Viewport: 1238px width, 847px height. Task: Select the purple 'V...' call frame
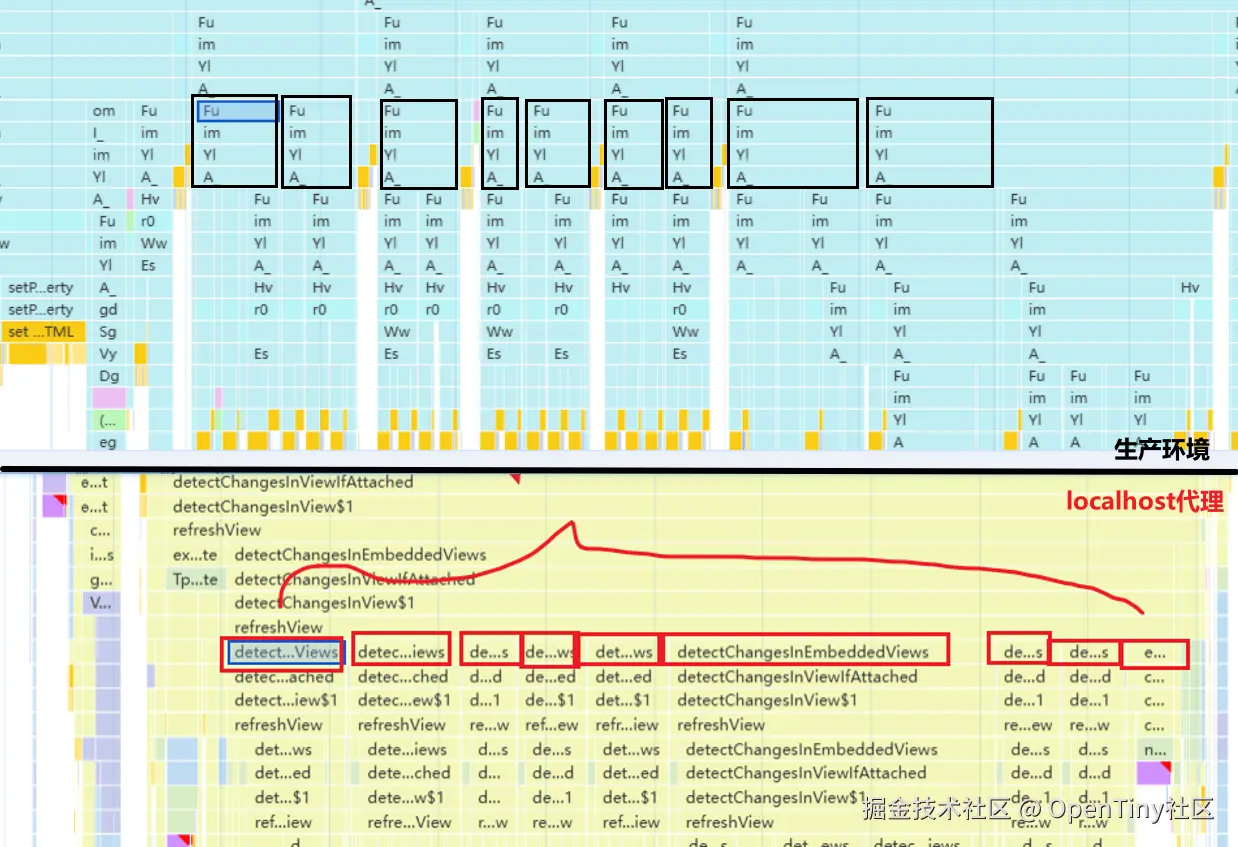point(101,603)
